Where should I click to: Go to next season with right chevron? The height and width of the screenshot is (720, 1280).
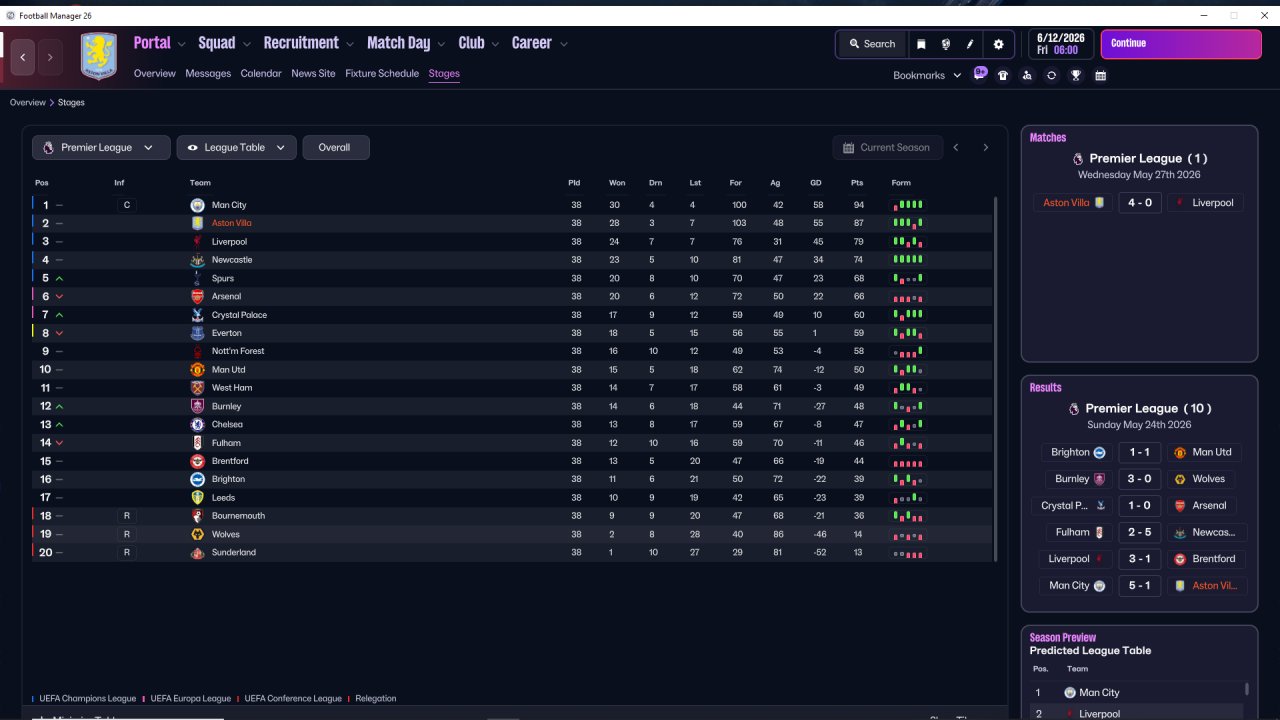click(x=985, y=148)
